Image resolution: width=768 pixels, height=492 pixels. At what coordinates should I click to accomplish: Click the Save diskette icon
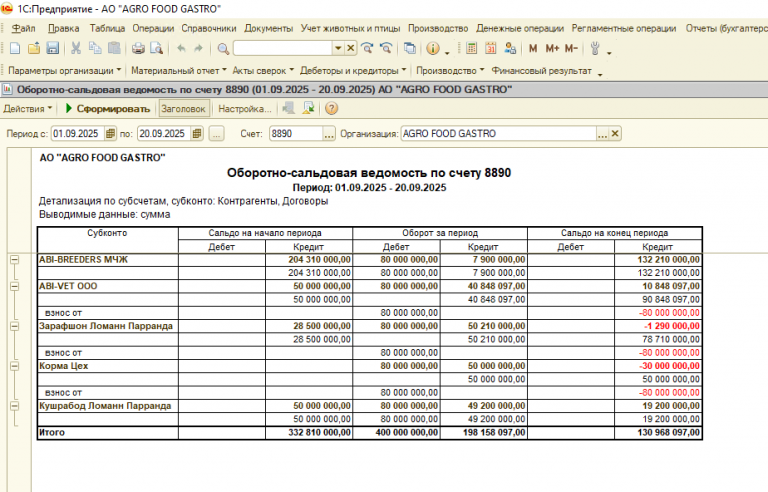[52, 48]
